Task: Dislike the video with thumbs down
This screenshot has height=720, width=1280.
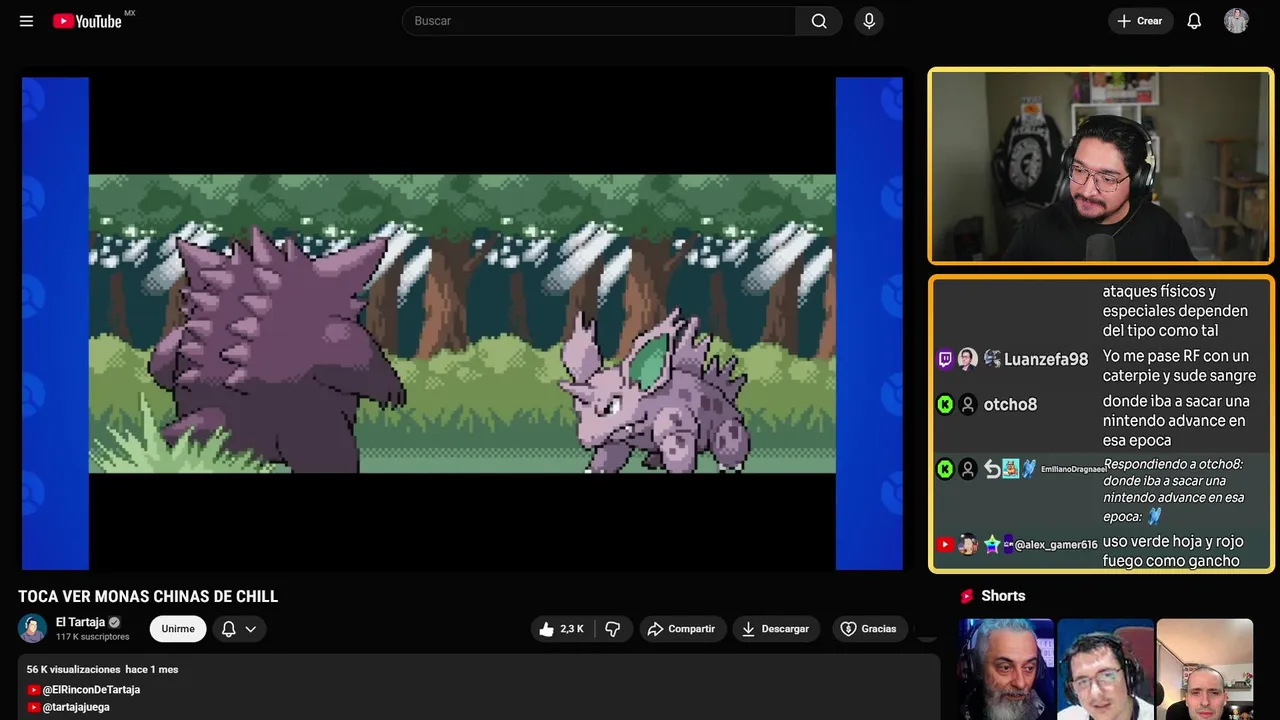Action: 612,629
